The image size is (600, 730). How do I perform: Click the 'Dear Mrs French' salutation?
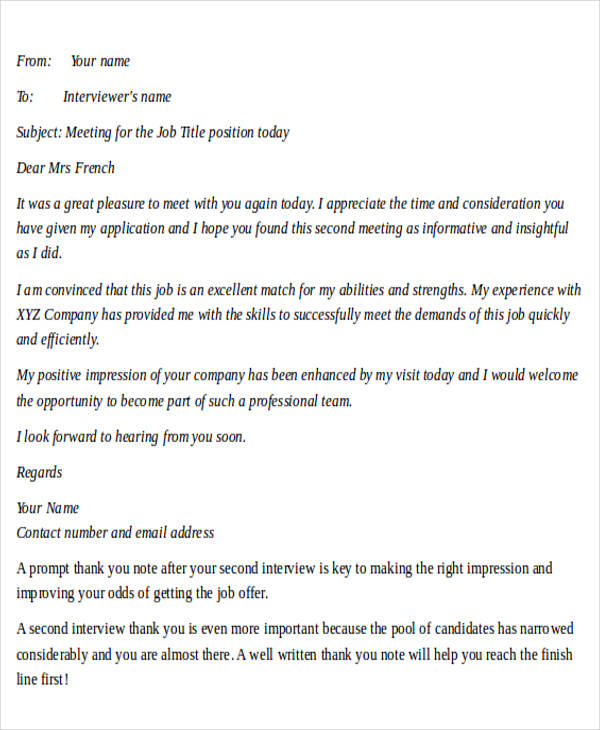click(x=65, y=168)
